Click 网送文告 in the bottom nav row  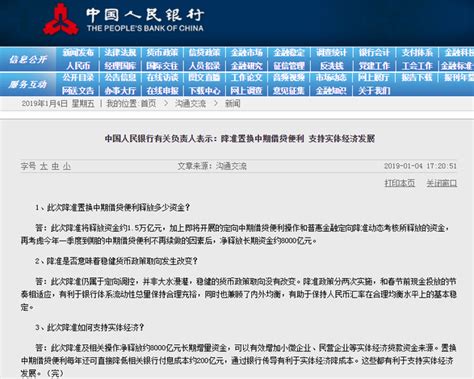tap(78, 91)
